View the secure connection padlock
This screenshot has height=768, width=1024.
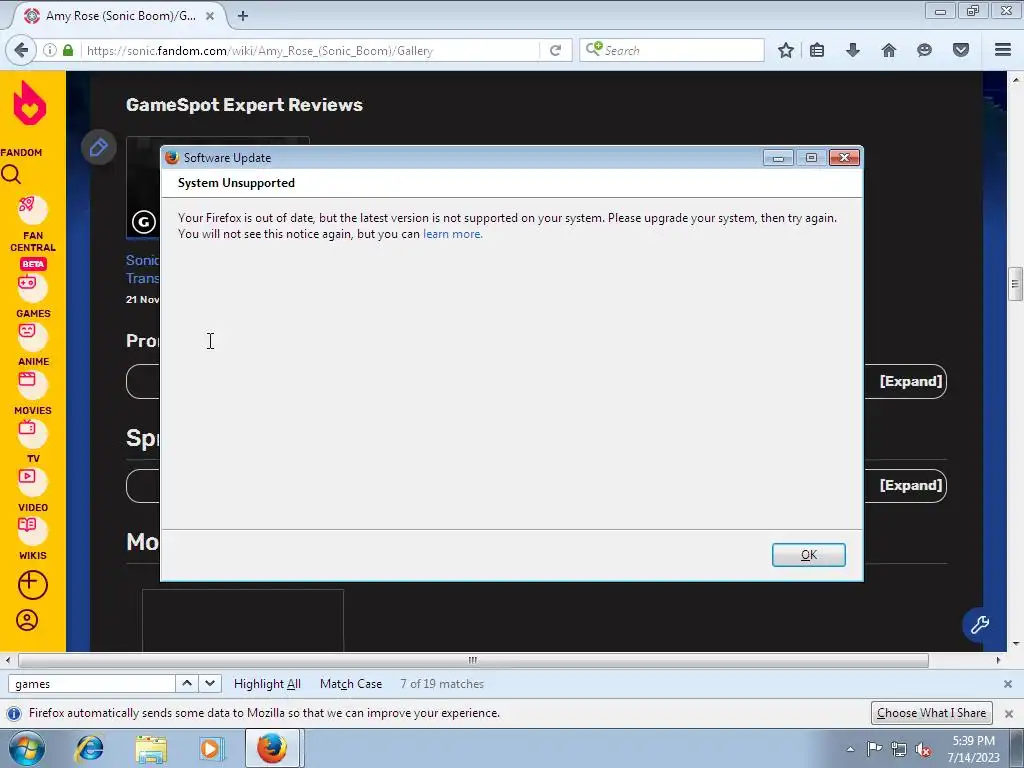(x=68, y=50)
